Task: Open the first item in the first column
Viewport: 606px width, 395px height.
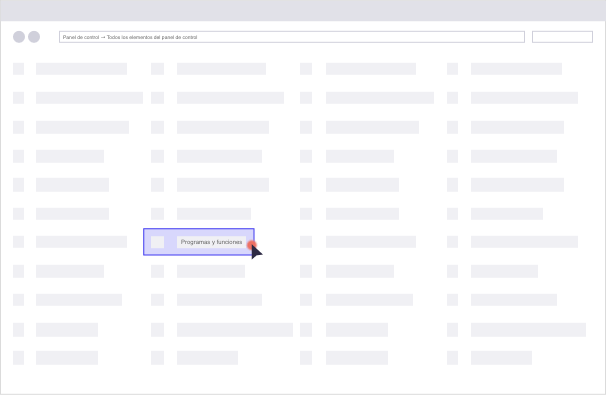Action: 81,69
